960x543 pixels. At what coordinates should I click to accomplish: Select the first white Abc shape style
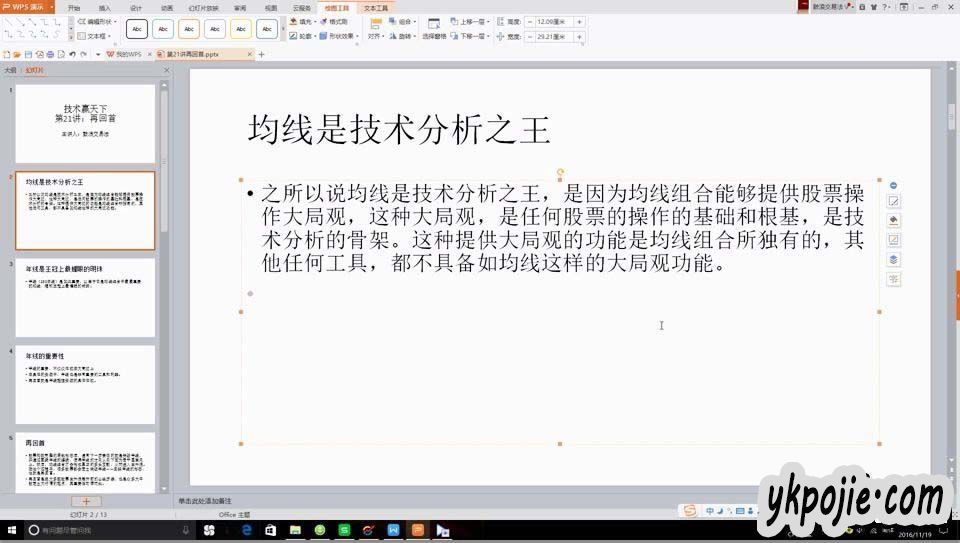coord(137,29)
